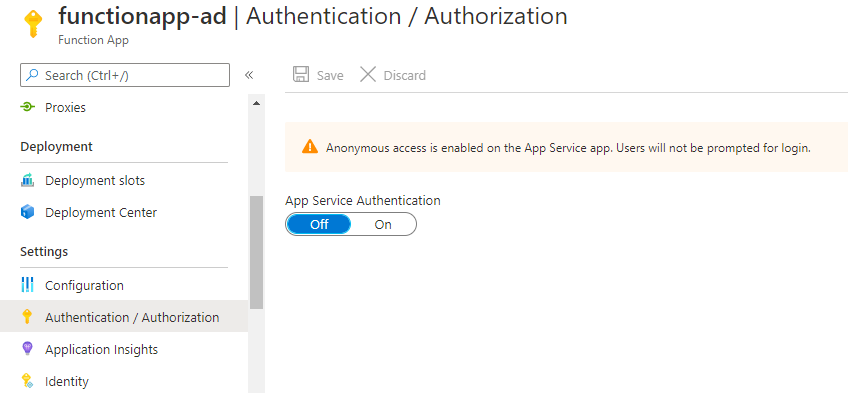The height and width of the screenshot is (393, 848).
Task: Click the orange warning triangle icon
Action: tap(310, 146)
